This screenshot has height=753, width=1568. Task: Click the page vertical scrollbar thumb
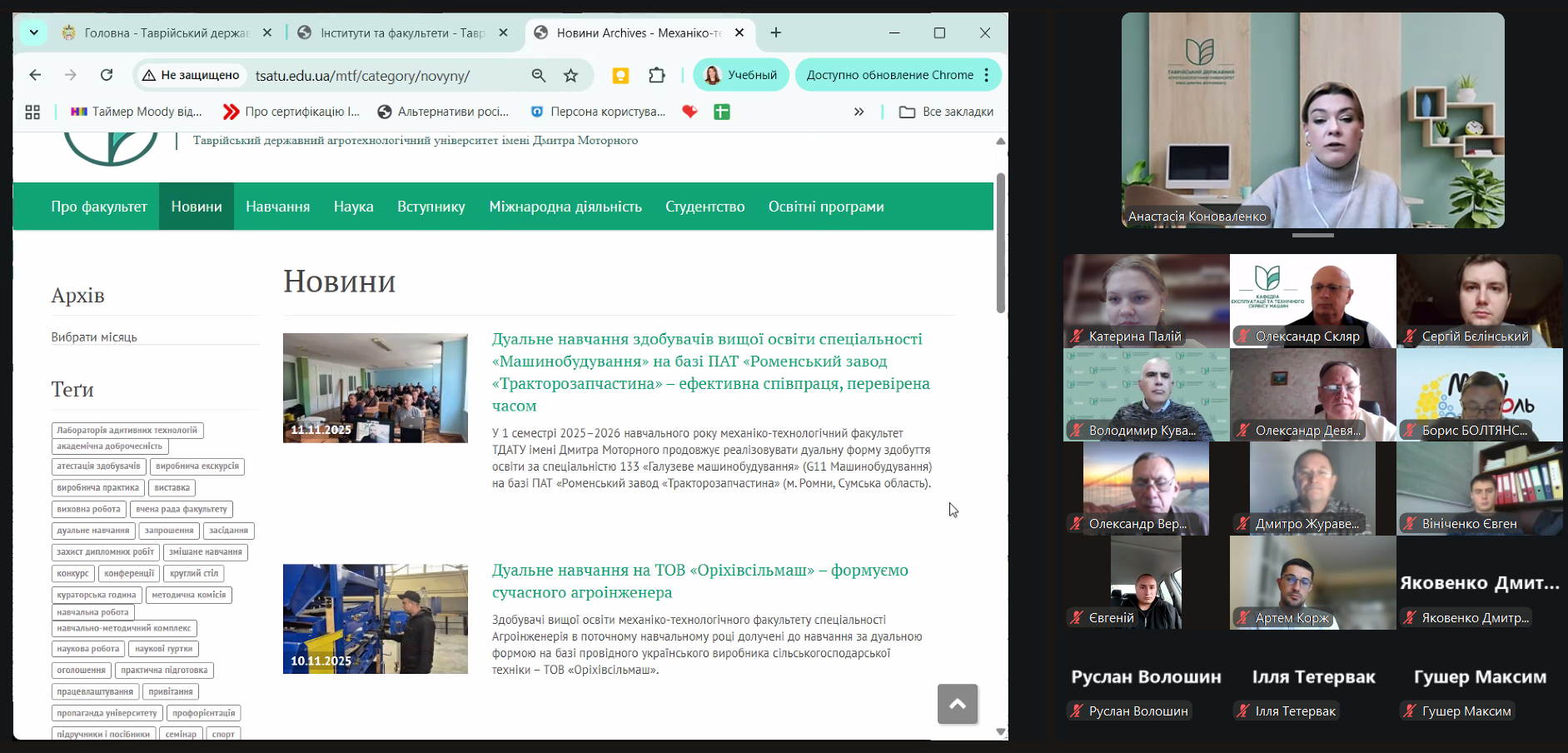pos(1000,242)
